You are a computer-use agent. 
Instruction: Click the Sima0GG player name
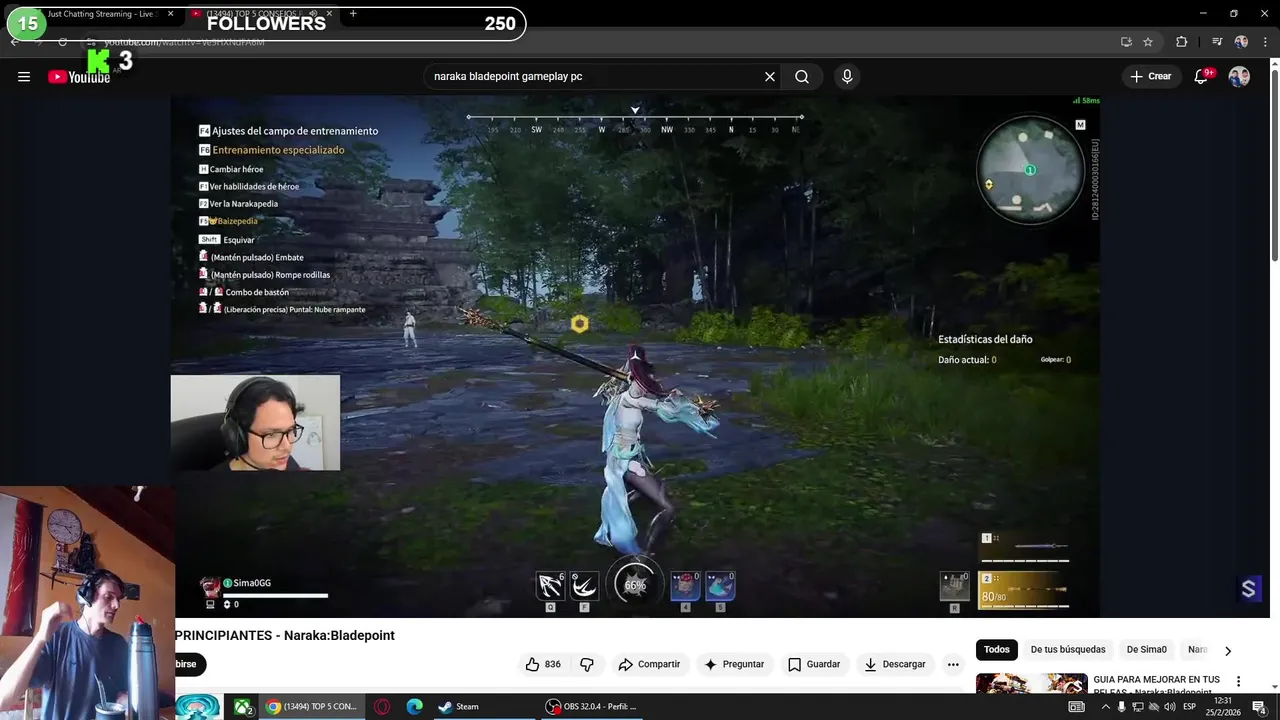pyautogui.click(x=252, y=583)
